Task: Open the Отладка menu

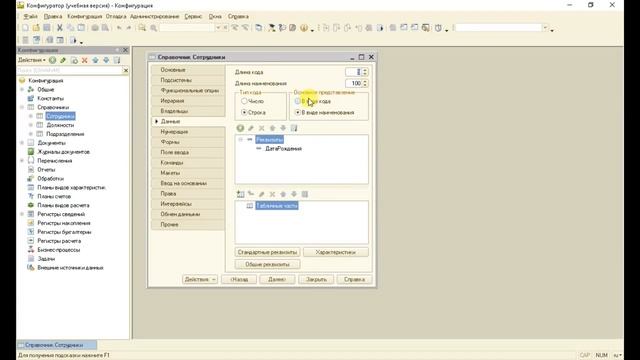Action: pos(116,16)
